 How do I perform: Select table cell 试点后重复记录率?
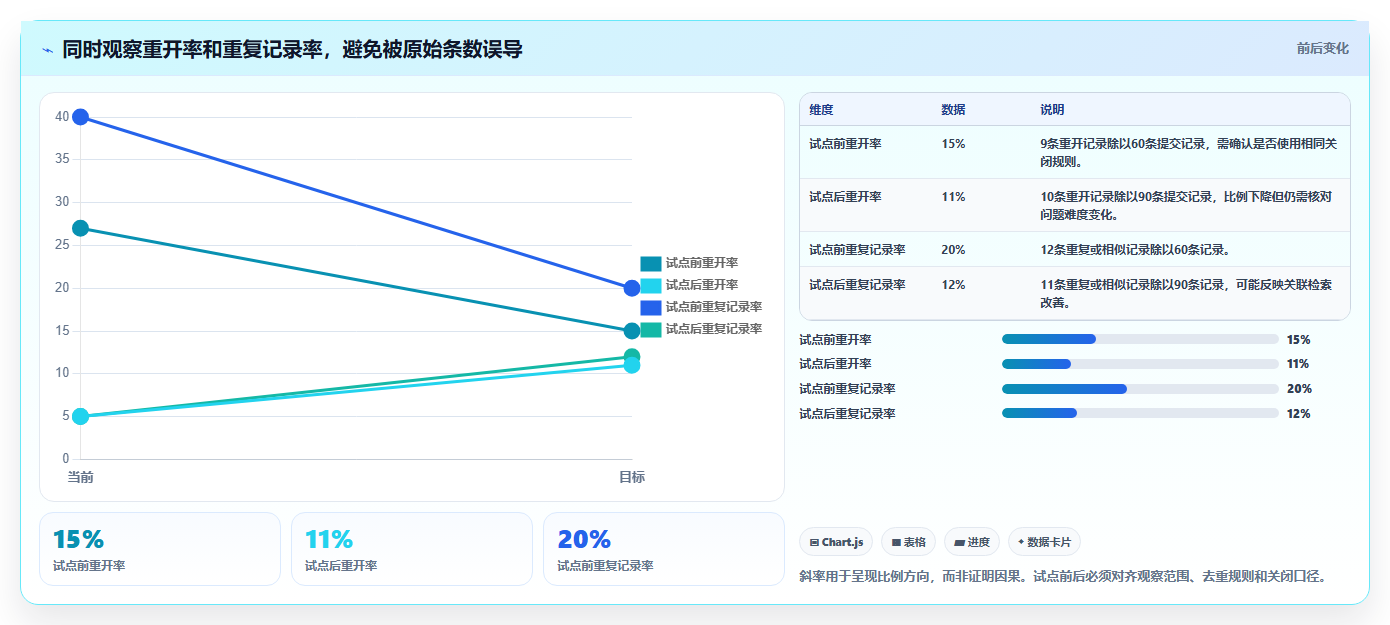pyautogui.click(x=857, y=285)
